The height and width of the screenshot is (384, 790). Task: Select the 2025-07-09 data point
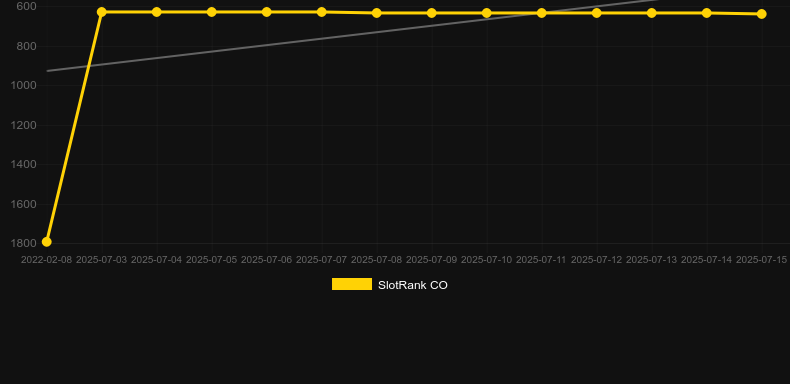(431, 13)
